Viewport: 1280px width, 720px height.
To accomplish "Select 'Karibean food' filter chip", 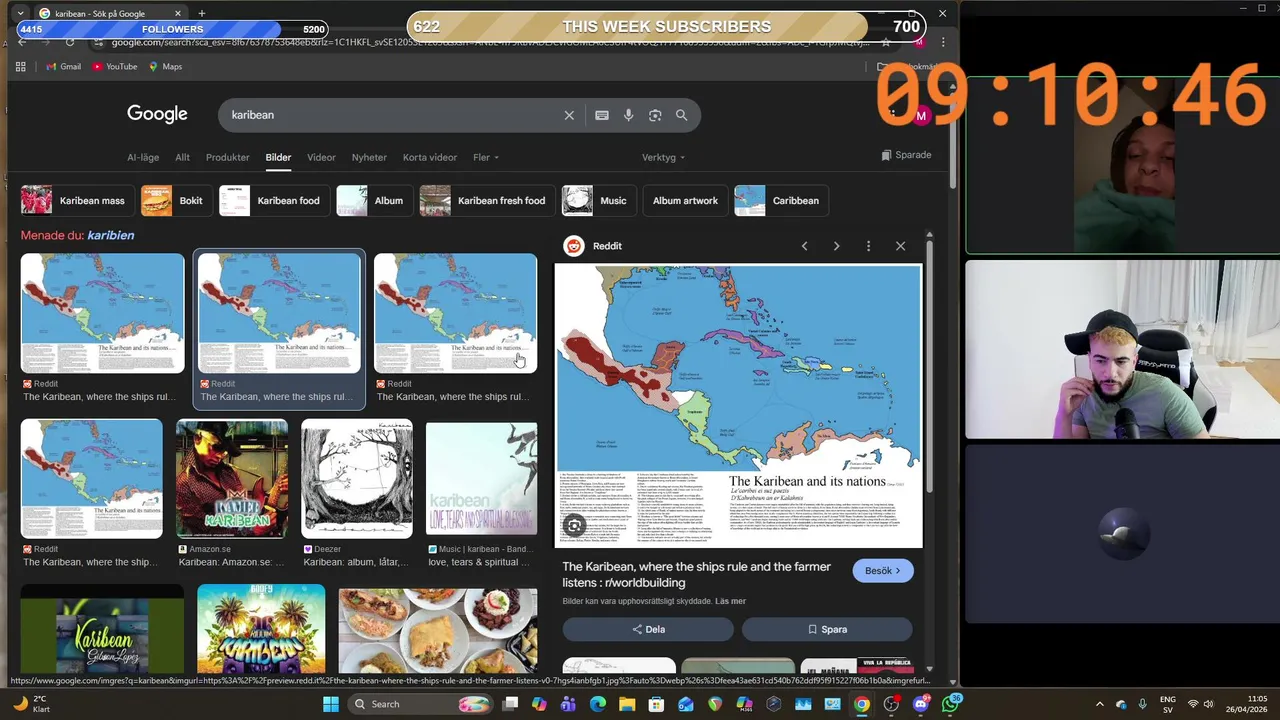I will point(273,200).
